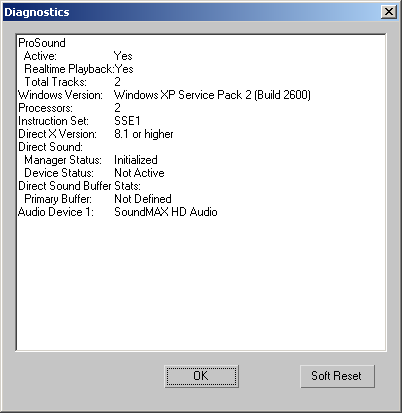402x413 pixels.
Task: Click the 8.1 or higher value
Action: point(144,134)
